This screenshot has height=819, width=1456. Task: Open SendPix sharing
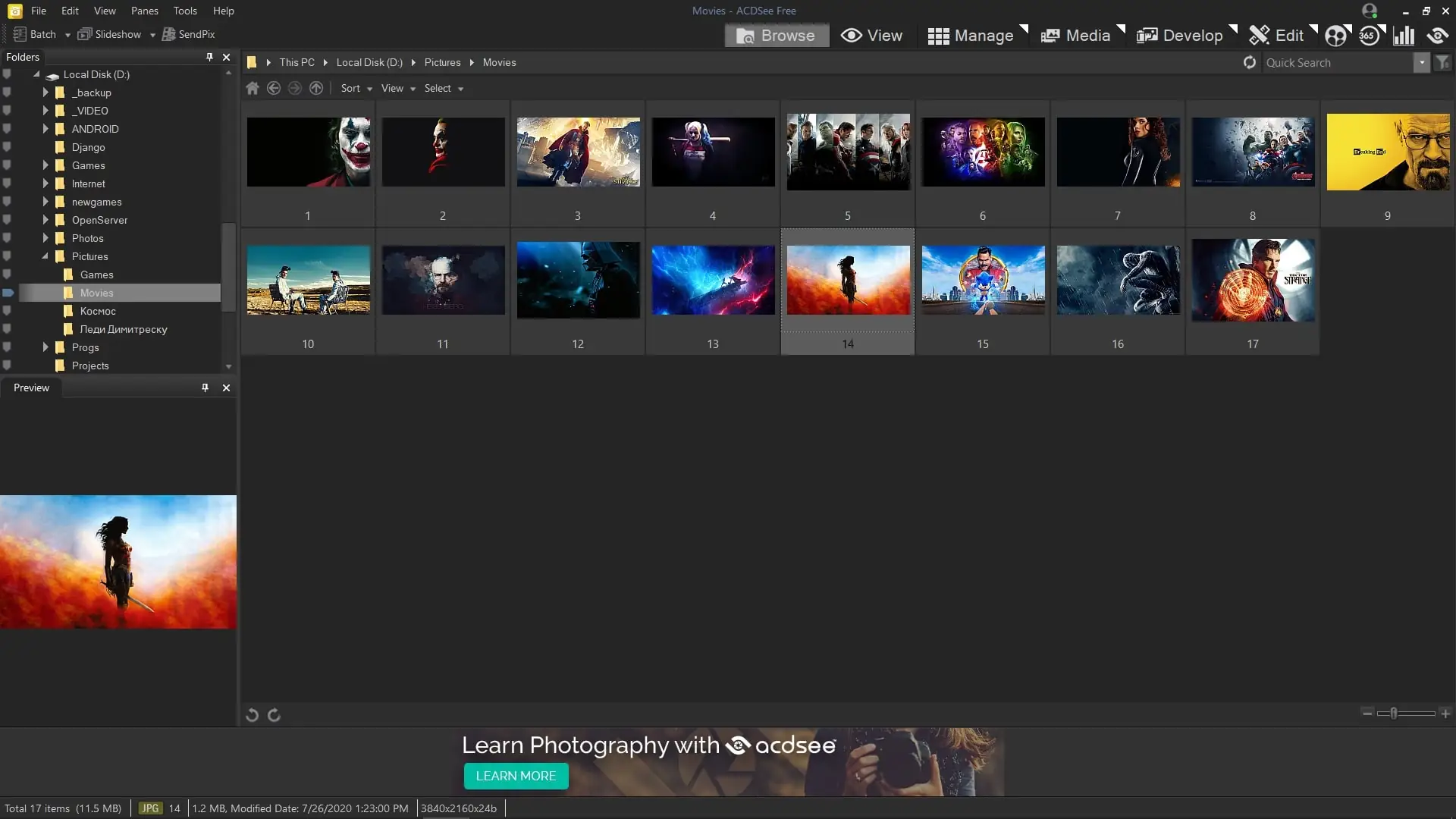[x=189, y=34]
